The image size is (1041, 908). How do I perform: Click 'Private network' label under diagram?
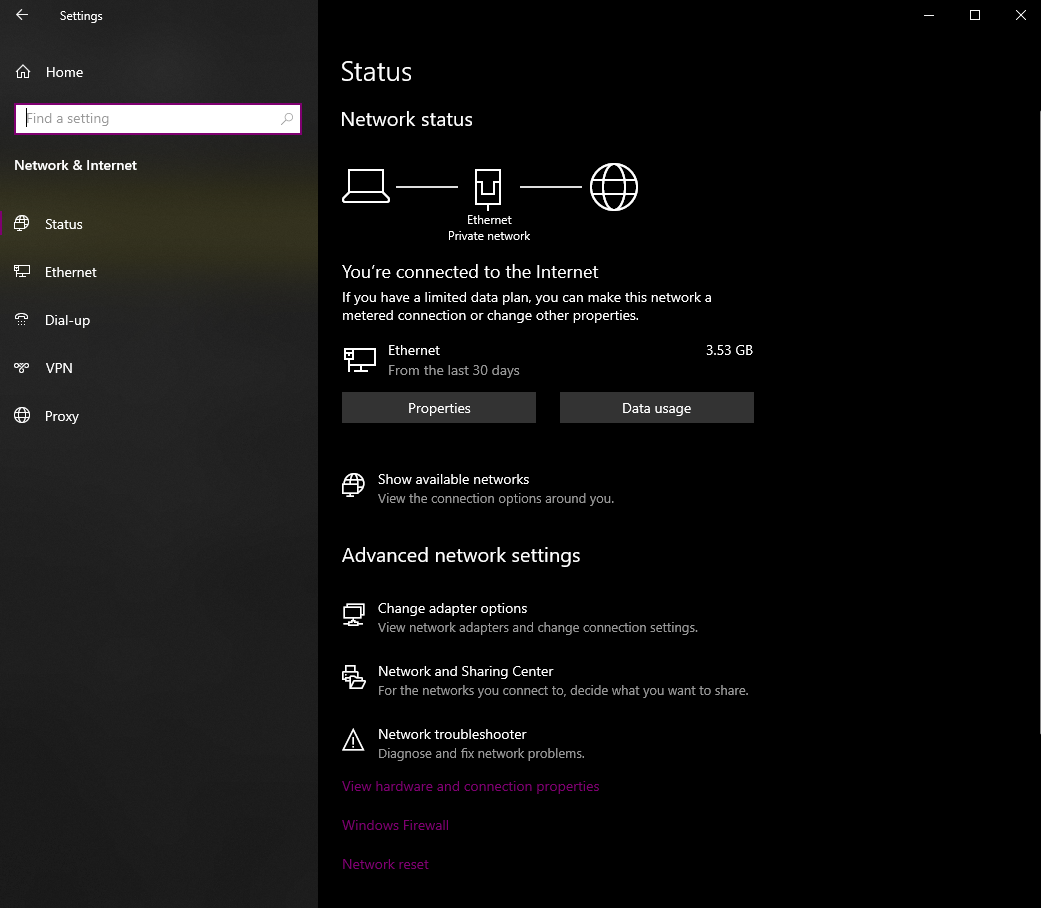tap(489, 236)
